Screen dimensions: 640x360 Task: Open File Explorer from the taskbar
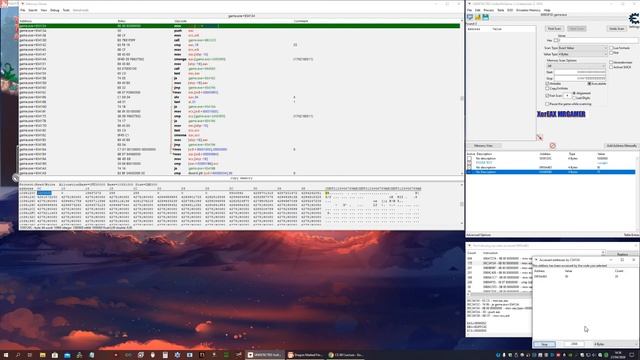(x=42, y=355)
